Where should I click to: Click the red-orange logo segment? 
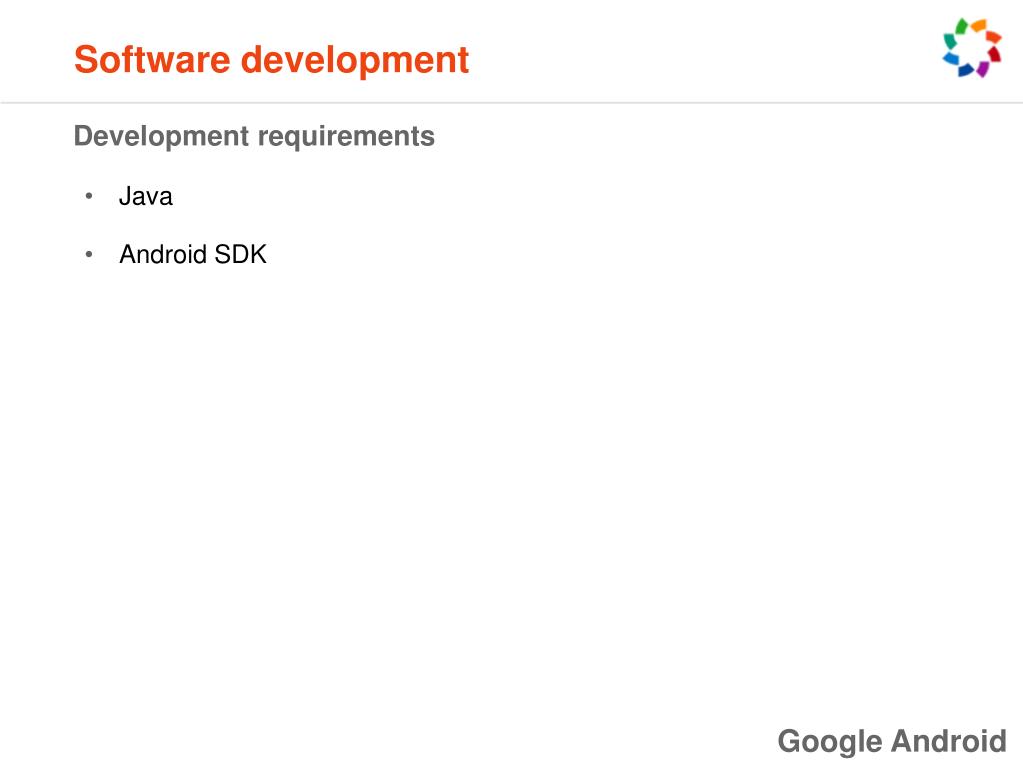tap(994, 37)
